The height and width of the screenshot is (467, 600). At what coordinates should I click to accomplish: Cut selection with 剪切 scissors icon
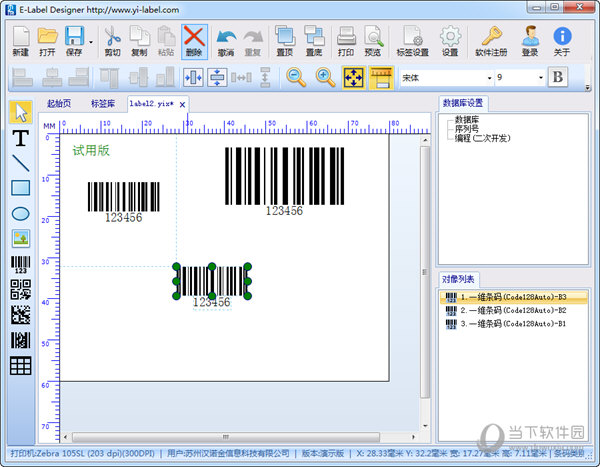tap(112, 41)
